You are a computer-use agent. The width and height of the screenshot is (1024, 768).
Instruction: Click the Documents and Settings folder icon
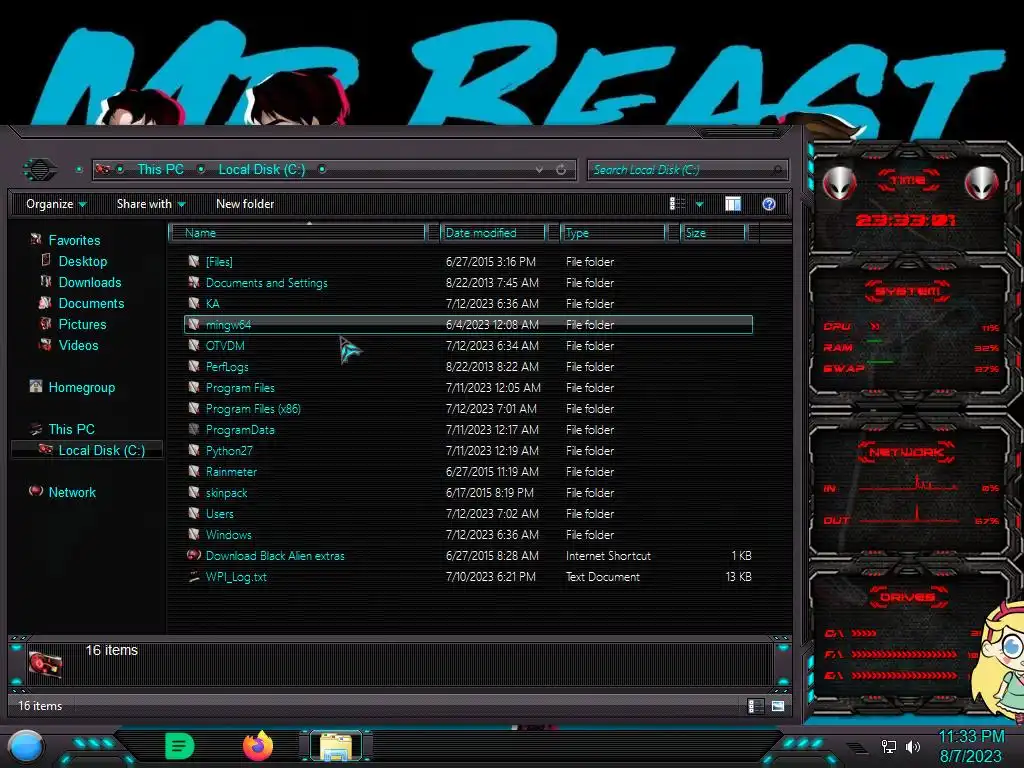pos(193,282)
